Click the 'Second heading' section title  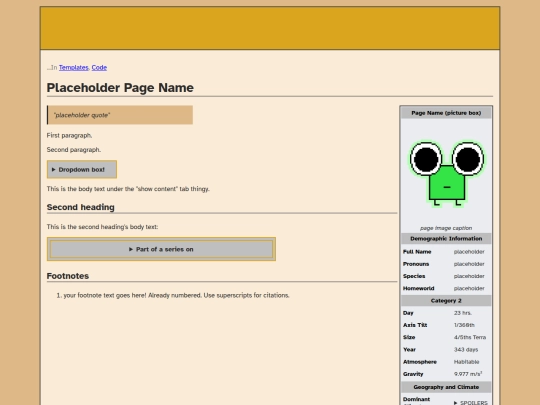click(81, 207)
